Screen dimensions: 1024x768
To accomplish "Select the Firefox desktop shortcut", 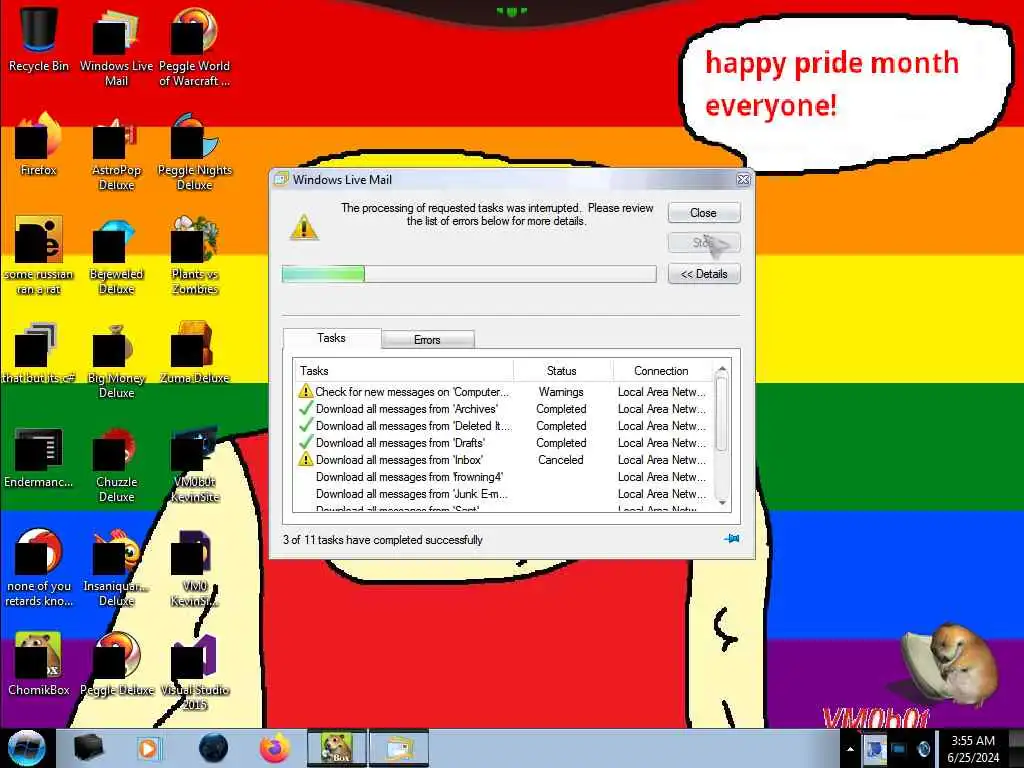I will pos(39,144).
